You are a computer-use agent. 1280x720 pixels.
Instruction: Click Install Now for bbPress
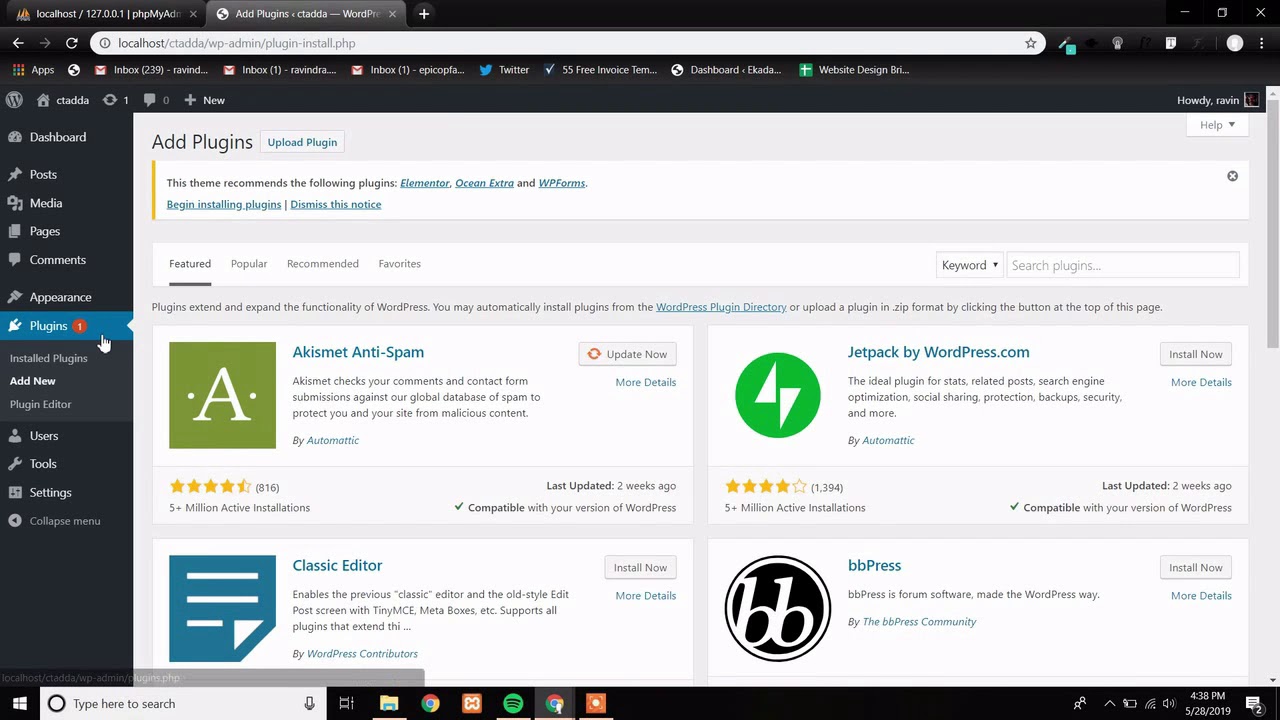[1196, 567]
